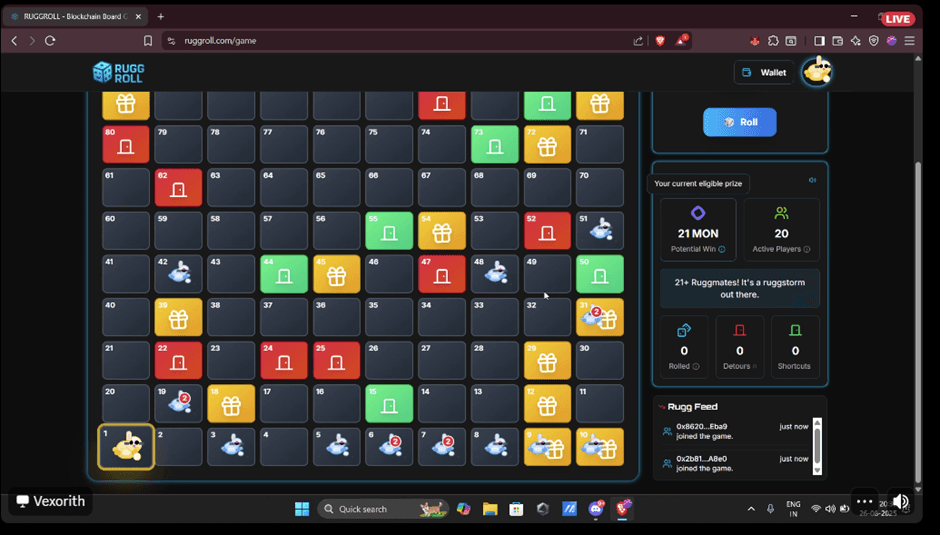Open the browser hamburger menu

pos(909,41)
